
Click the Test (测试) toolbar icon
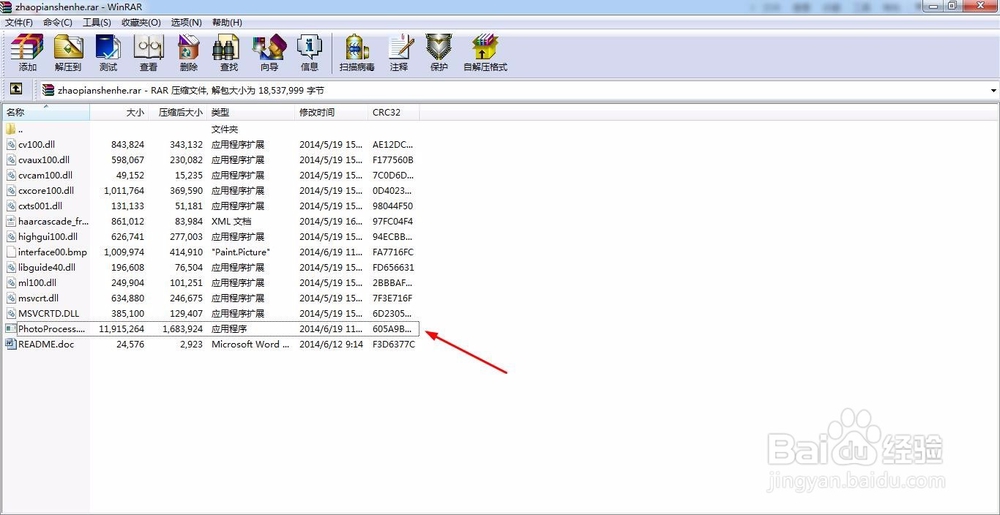108,53
